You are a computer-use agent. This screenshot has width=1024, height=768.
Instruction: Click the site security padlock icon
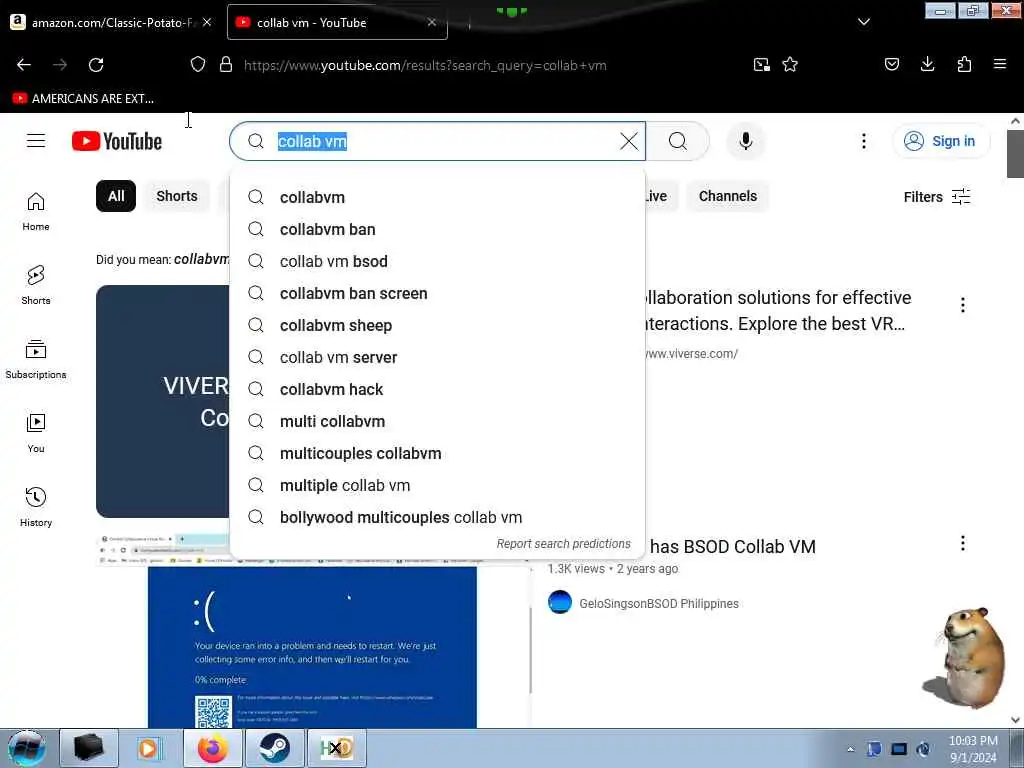[x=226, y=65]
